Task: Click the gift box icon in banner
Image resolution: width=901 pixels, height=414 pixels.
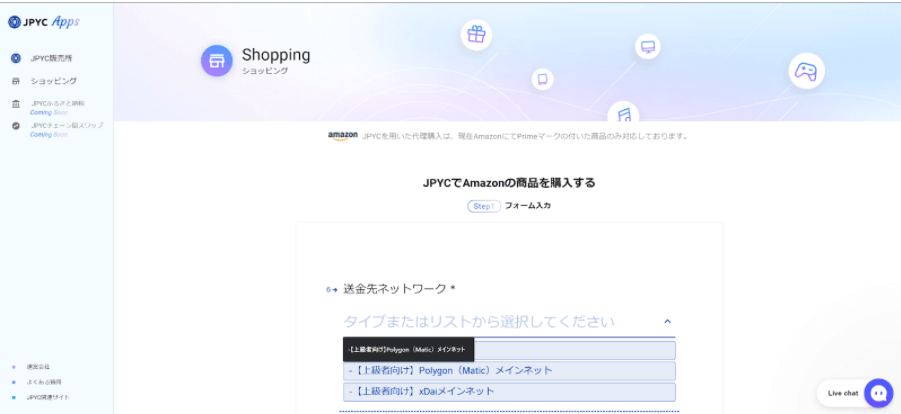Action: tap(476, 35)
